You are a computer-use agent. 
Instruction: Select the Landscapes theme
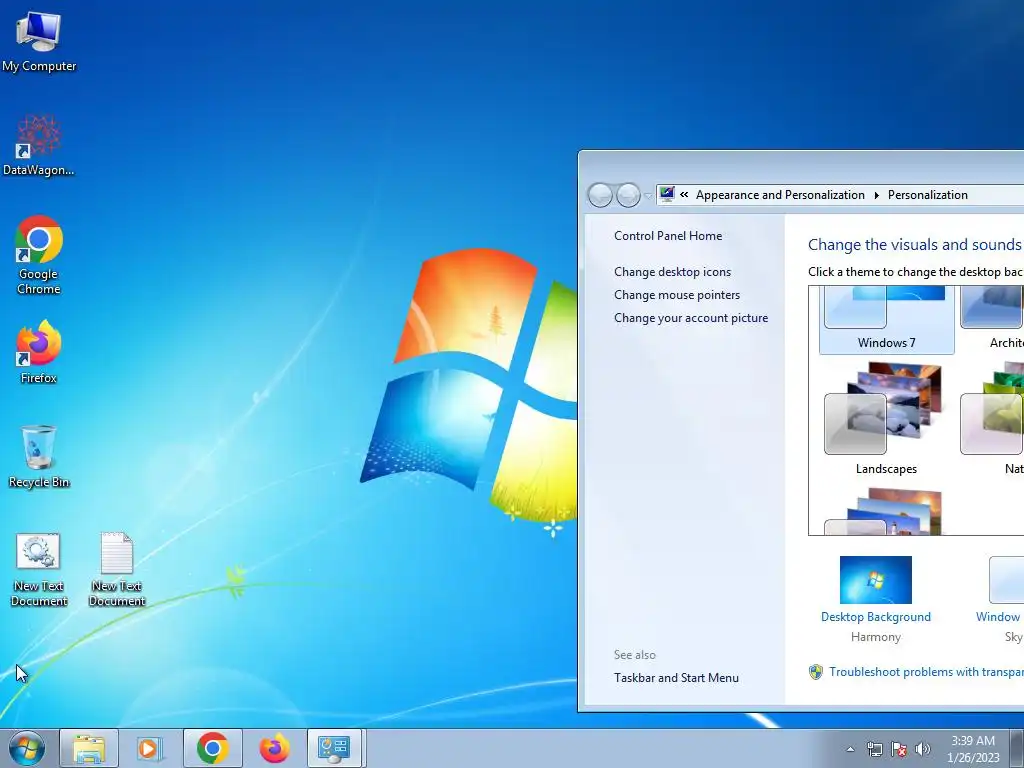(886, 419)
